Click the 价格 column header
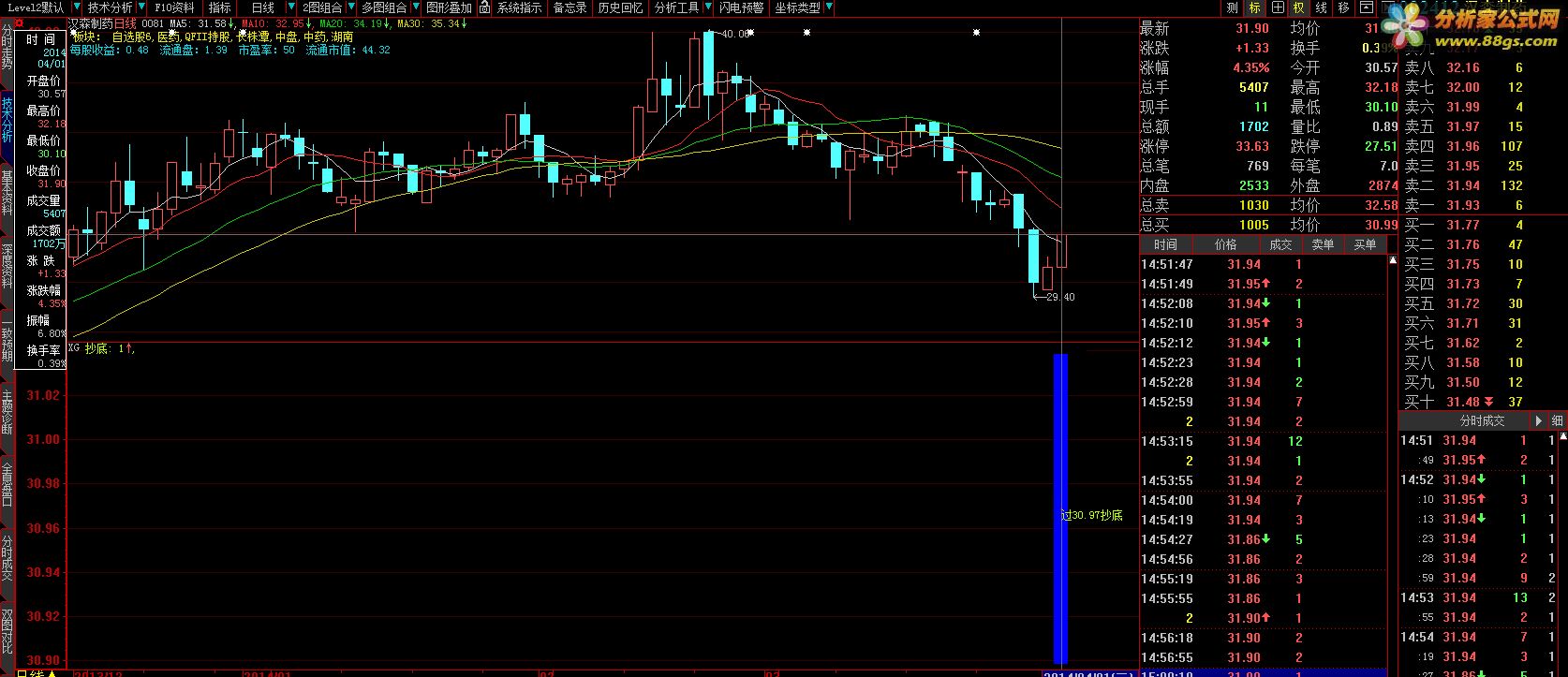The height and width of the screenshot is (677, 1568). click(1225, 244)
